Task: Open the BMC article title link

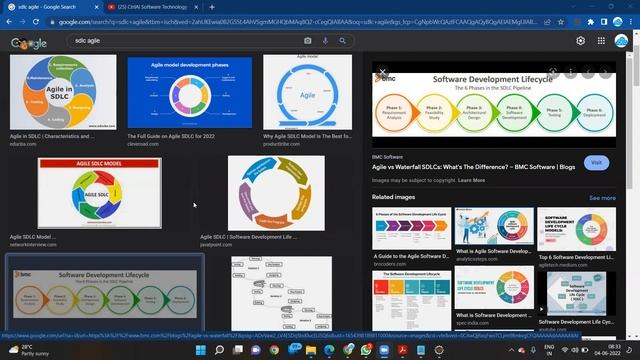Action: click(x=473, y=167)
